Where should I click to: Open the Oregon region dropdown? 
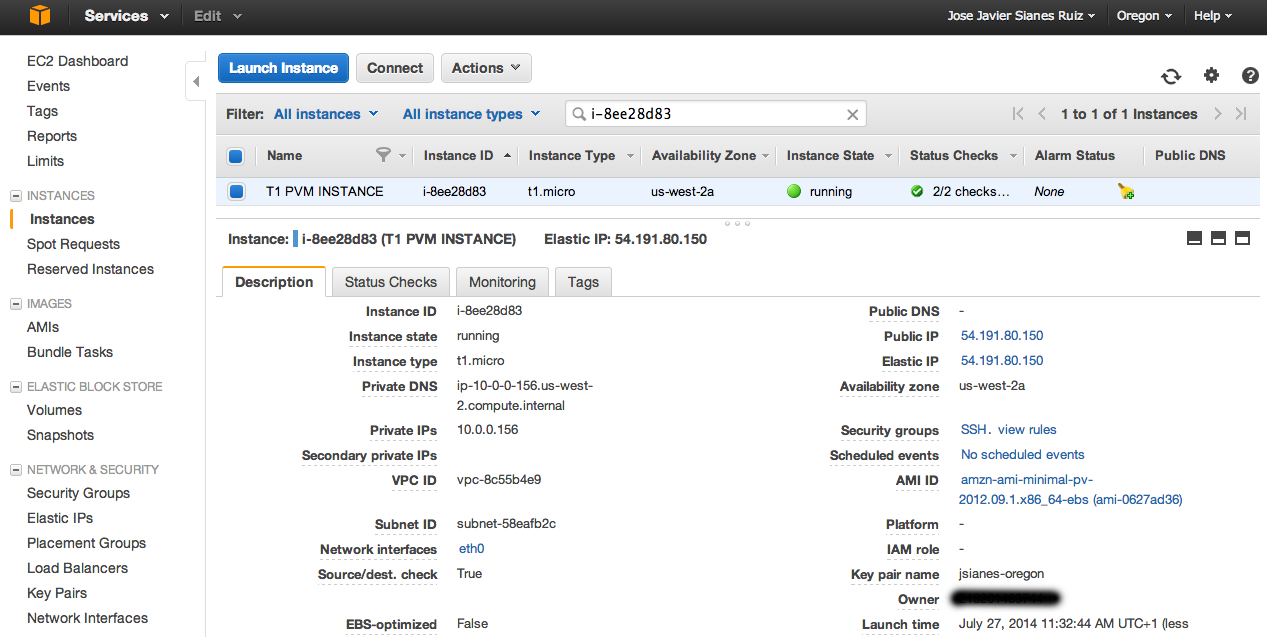(x=1145, y=16)
